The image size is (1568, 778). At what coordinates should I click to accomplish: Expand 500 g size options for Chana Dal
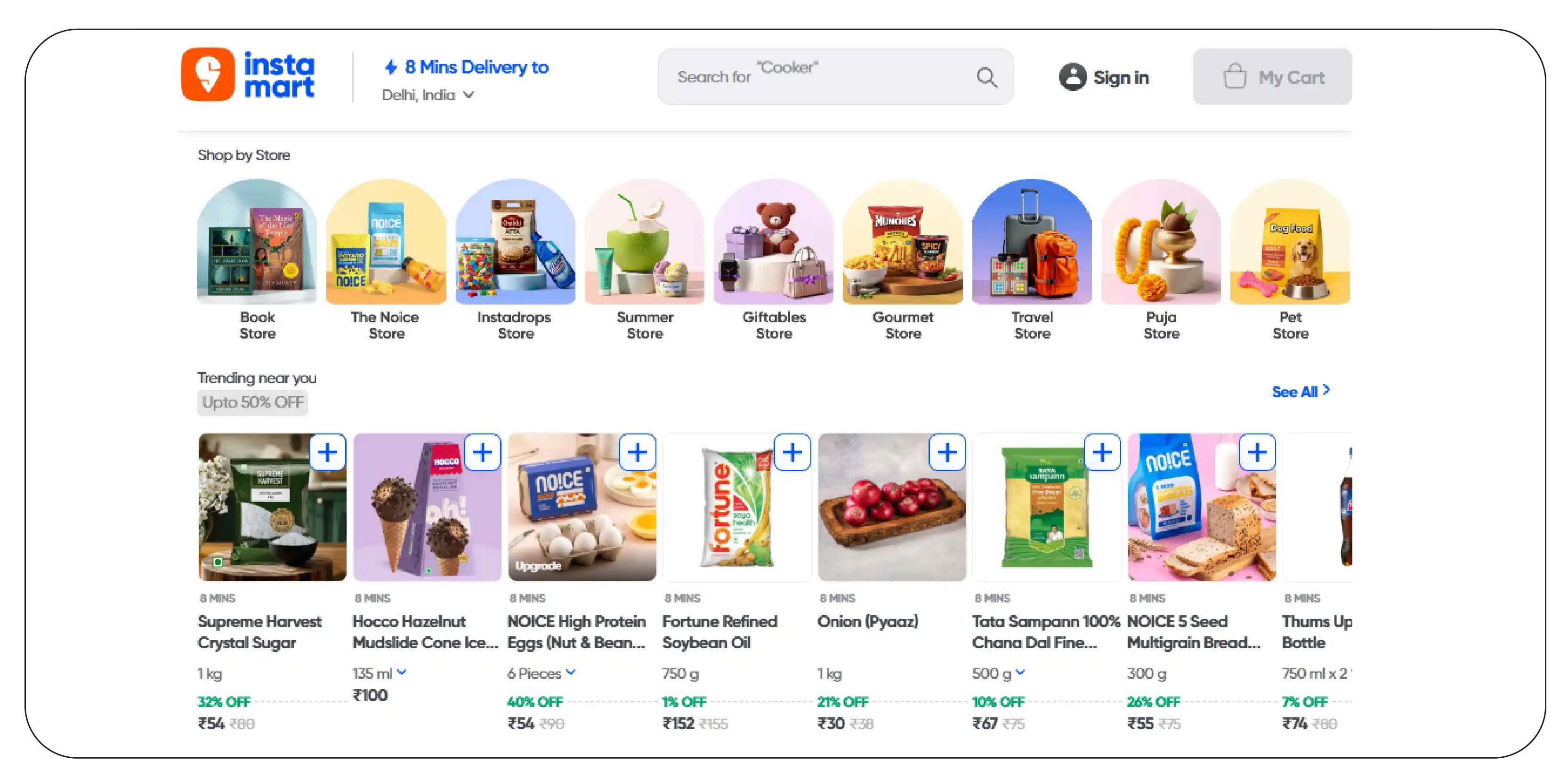(1020, 672)
